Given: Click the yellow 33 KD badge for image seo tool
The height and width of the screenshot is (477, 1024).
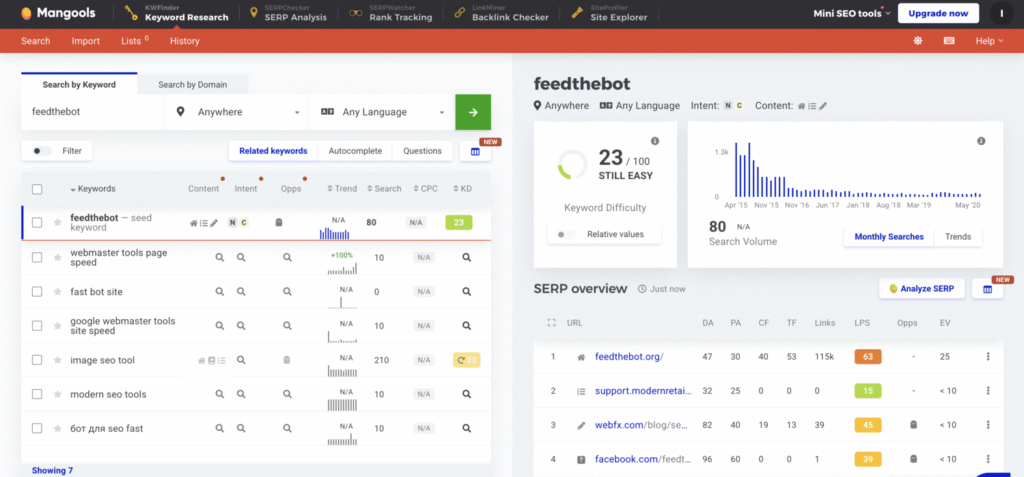Looking at the screenshot, I should pos(466,360).
